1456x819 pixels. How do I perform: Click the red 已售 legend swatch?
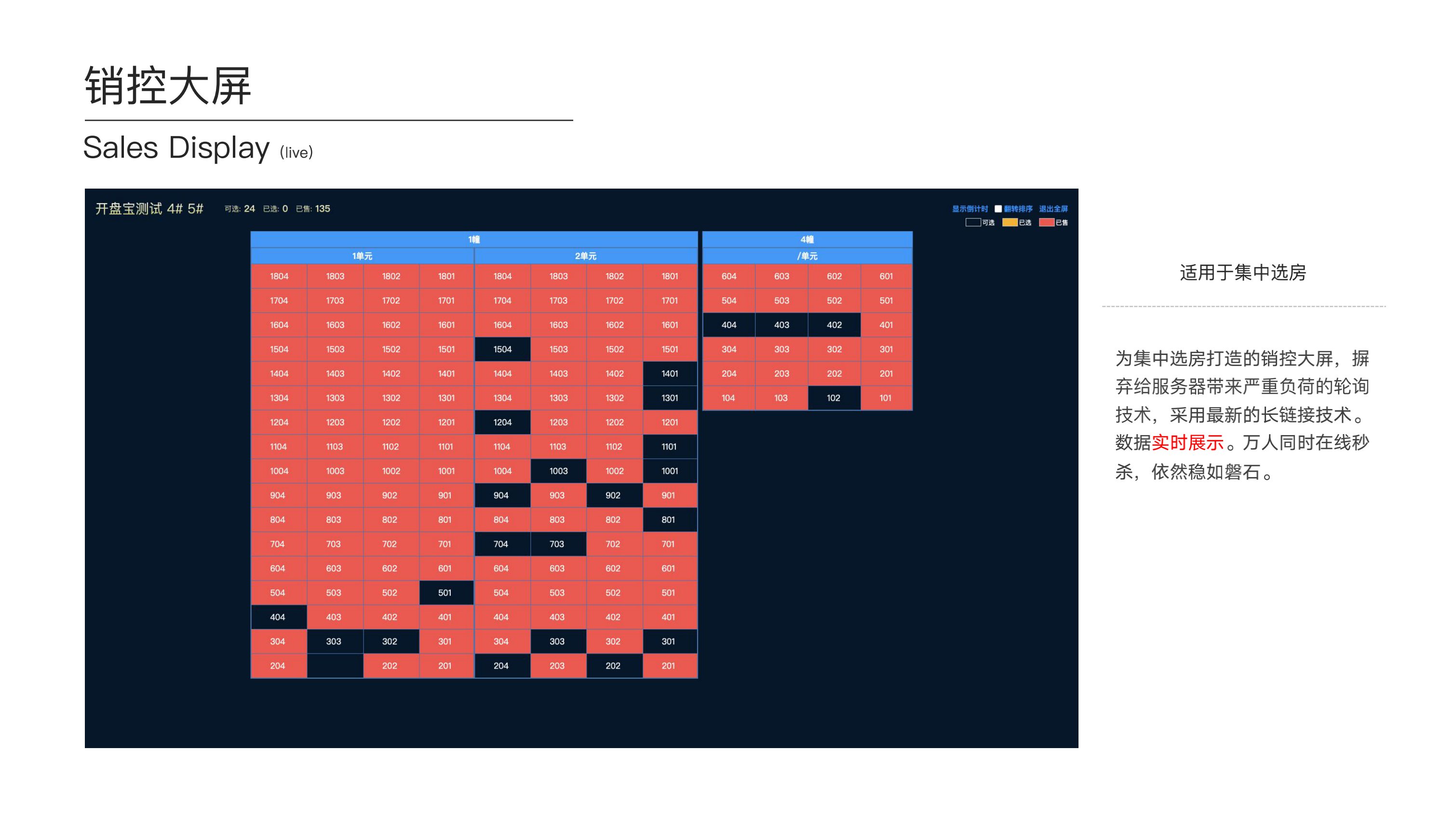tap(1046, 222)
